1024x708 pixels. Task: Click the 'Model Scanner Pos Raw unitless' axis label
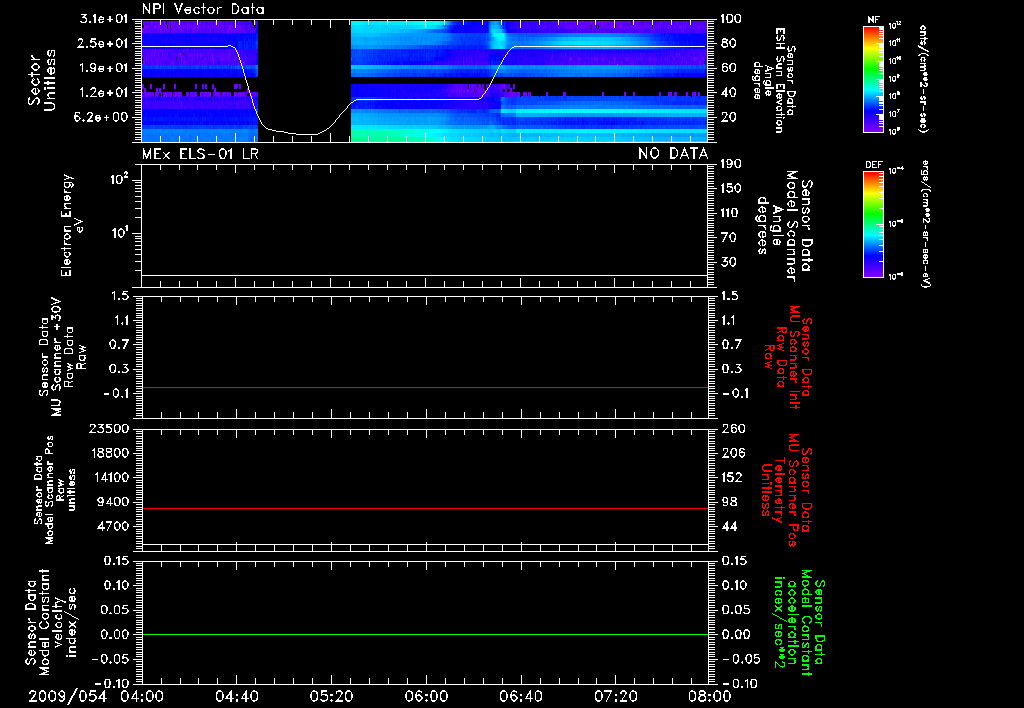(x=56, y=490)
